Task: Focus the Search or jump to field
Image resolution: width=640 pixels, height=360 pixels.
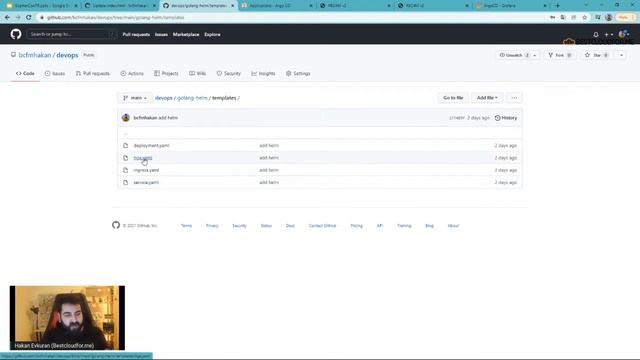Action: (71, 34)
